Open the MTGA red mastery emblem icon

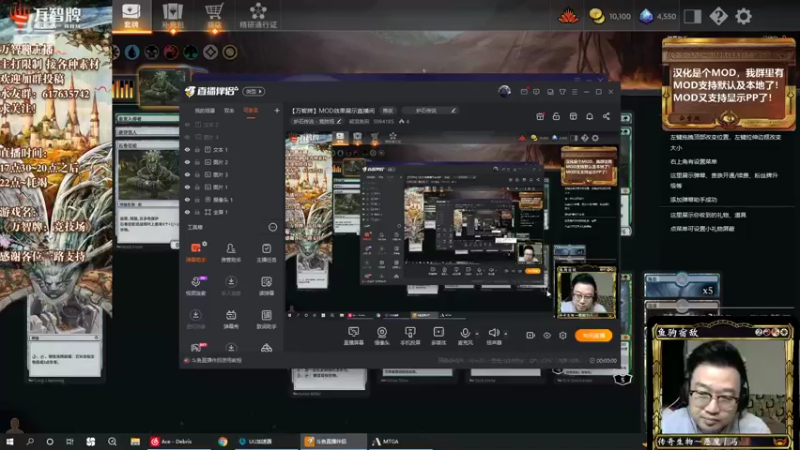[x=568, y=16]
